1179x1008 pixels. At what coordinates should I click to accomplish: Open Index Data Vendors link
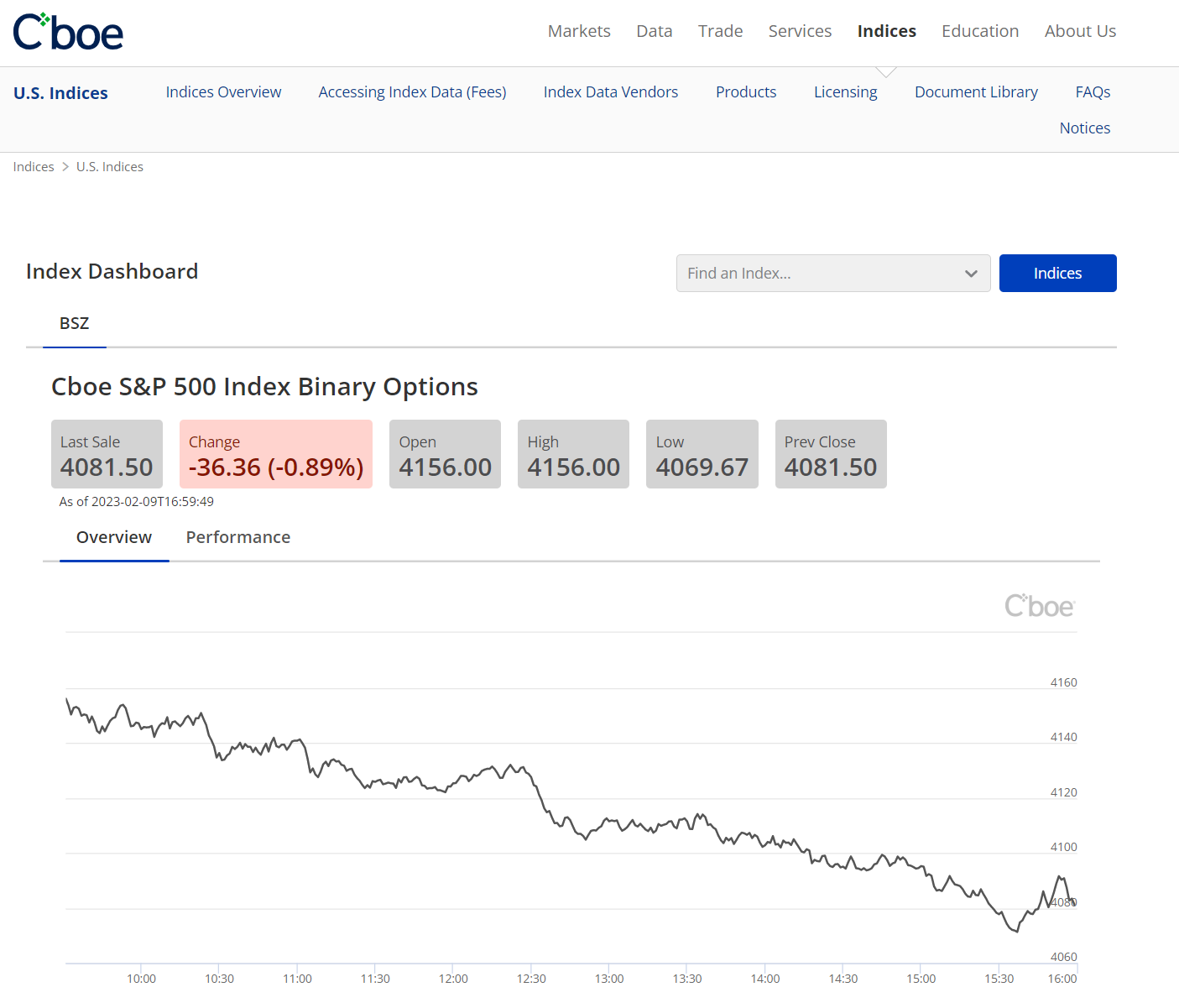pos(611,92)
